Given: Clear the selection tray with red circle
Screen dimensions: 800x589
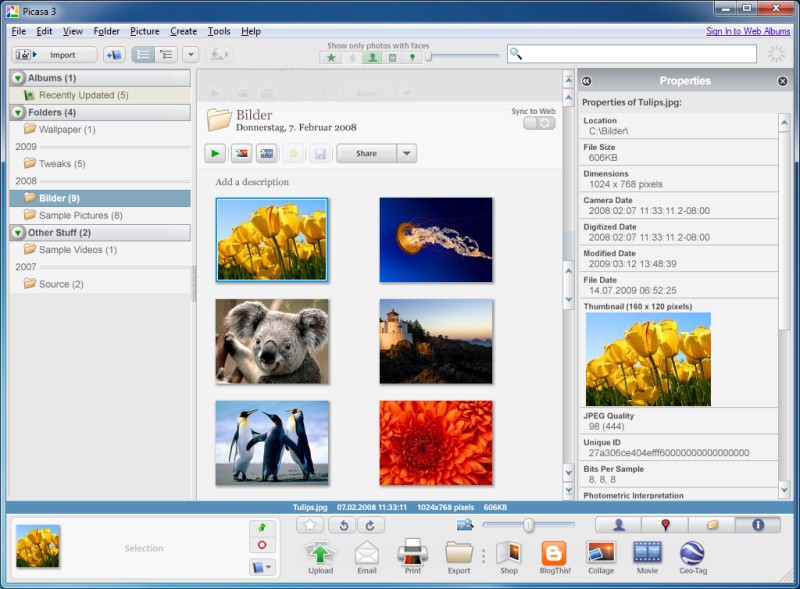Looking at the screenshot, I should (x=262, y=545).
